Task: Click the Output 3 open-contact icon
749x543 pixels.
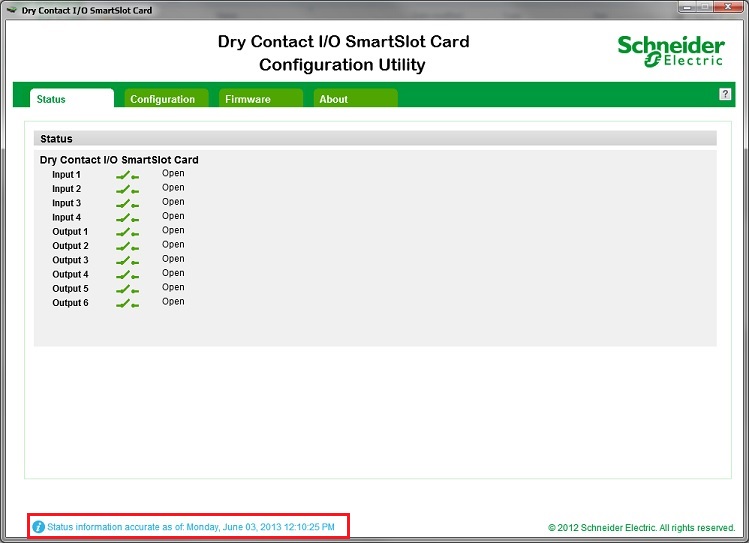Action: coord(128,261)
